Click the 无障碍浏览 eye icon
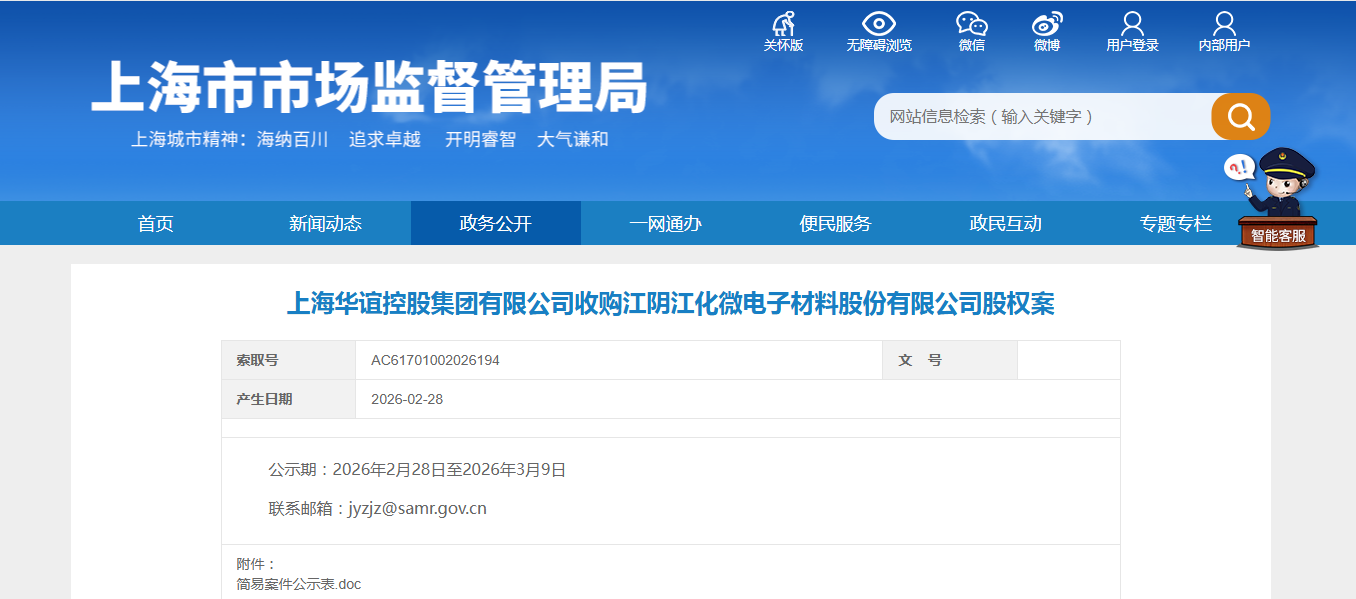1356x599 pixels. tap(879, 23)
